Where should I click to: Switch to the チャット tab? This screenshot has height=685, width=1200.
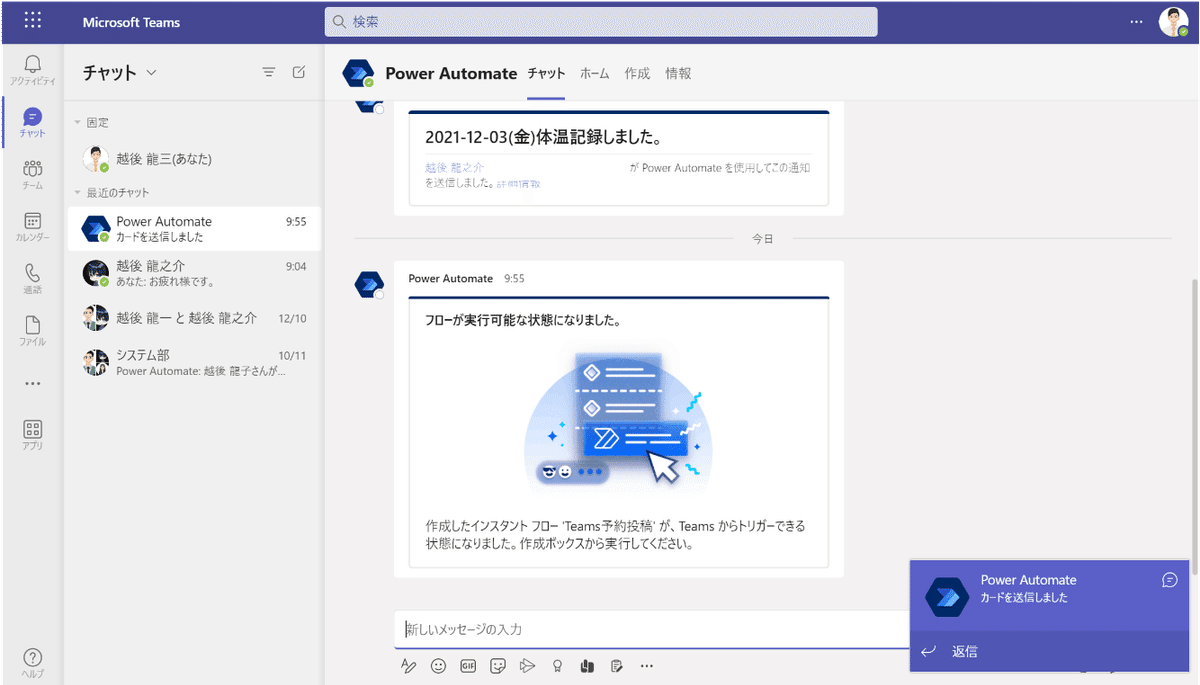point(546,73)
